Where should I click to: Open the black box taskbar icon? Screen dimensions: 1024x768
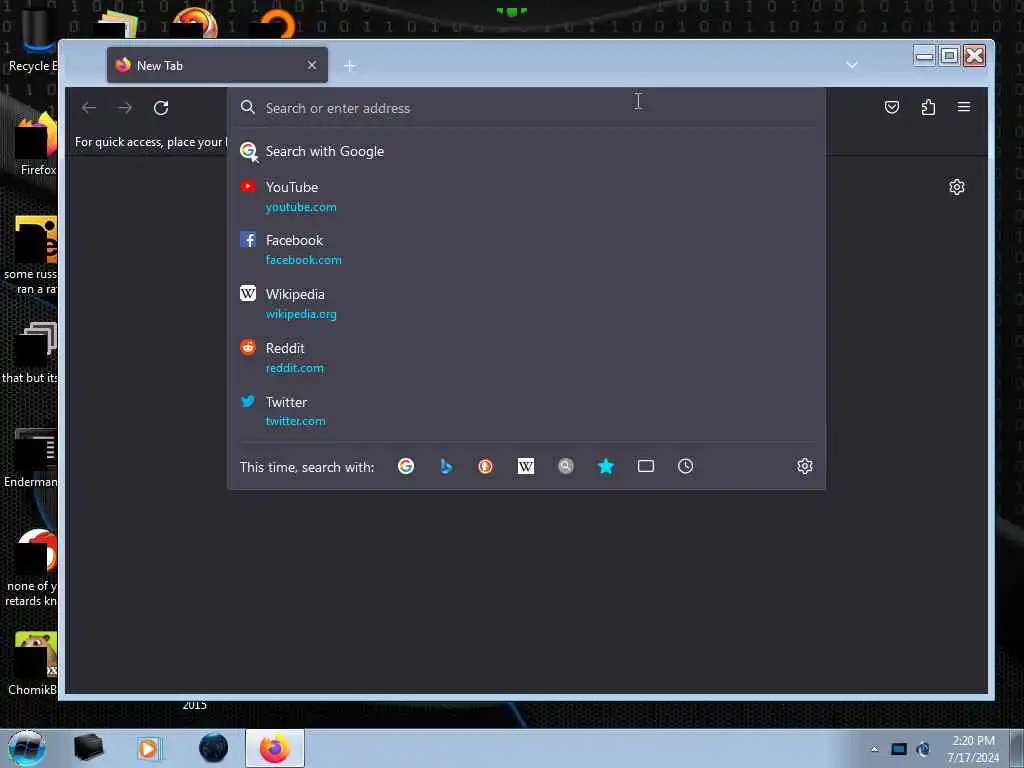[88, 748]
